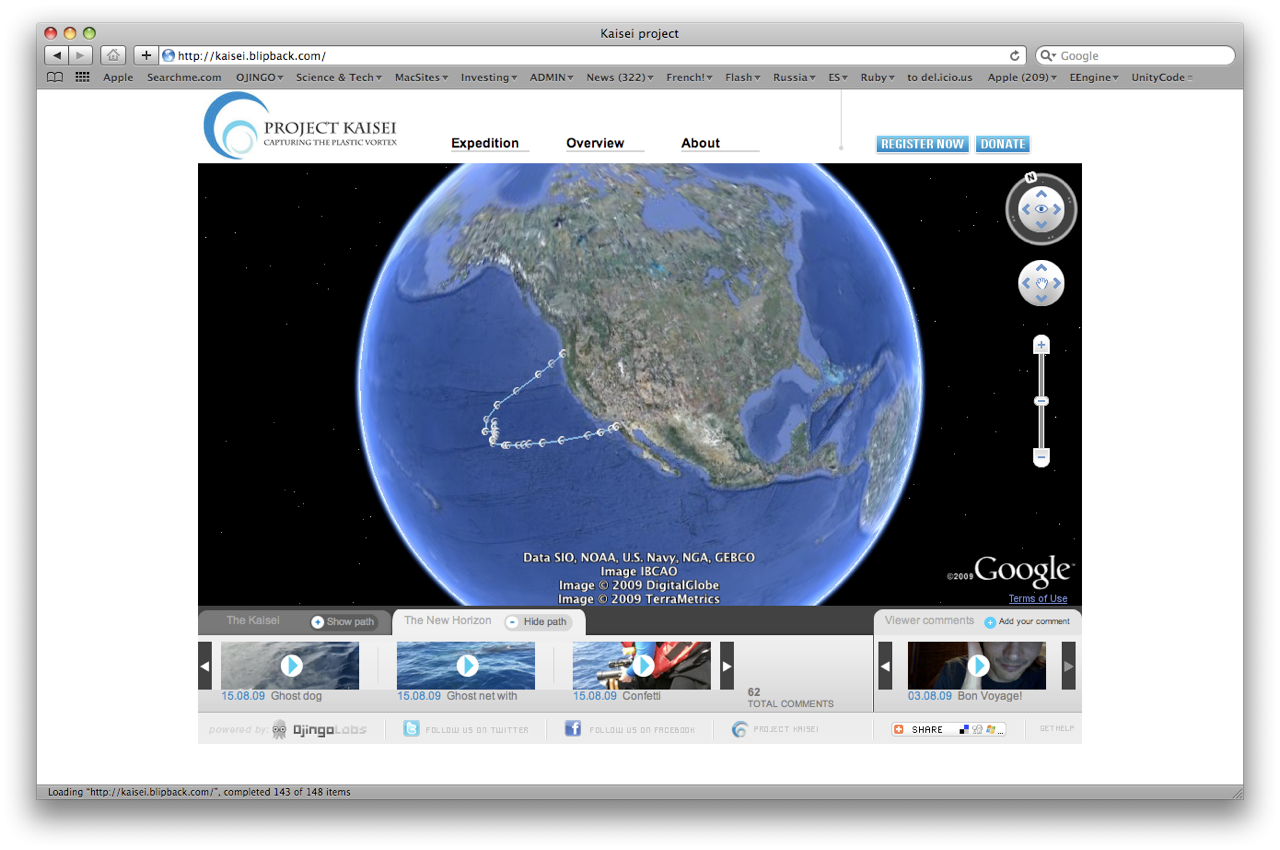Pan globe left with the hand control's left arrow
This screenshot has width=1280, height=850.
pos(1026,284)
